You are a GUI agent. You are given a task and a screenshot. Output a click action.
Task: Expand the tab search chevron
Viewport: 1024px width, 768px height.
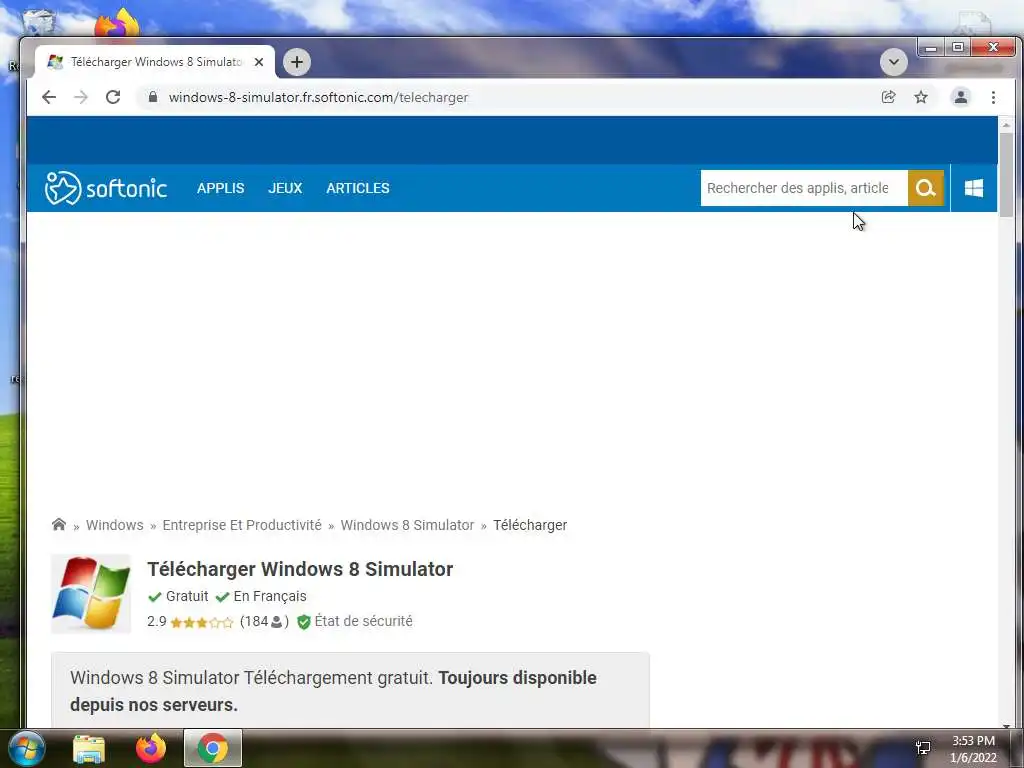click(893, 62)
